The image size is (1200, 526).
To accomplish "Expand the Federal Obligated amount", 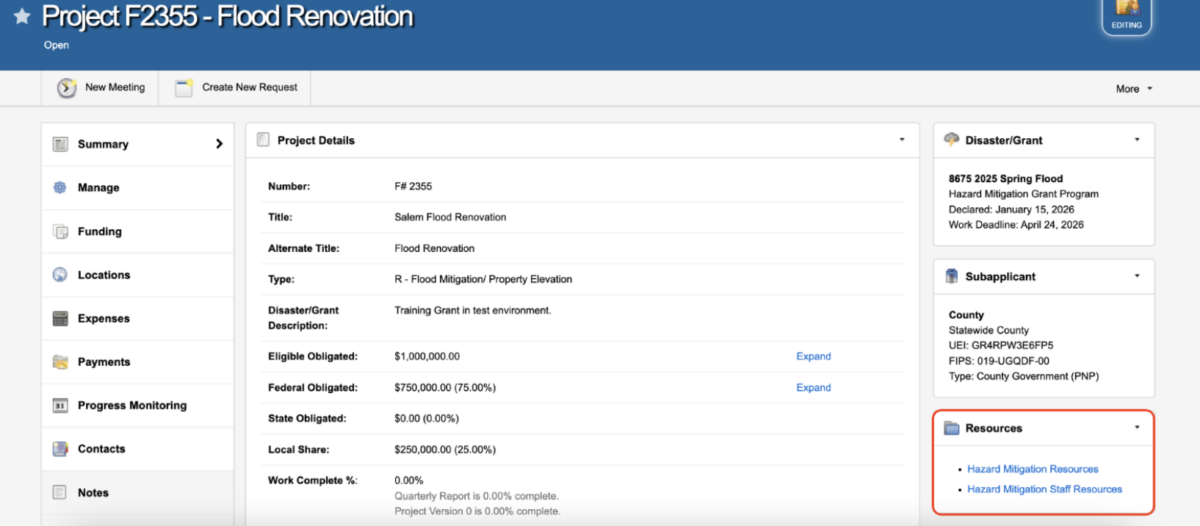I will 813,387.
